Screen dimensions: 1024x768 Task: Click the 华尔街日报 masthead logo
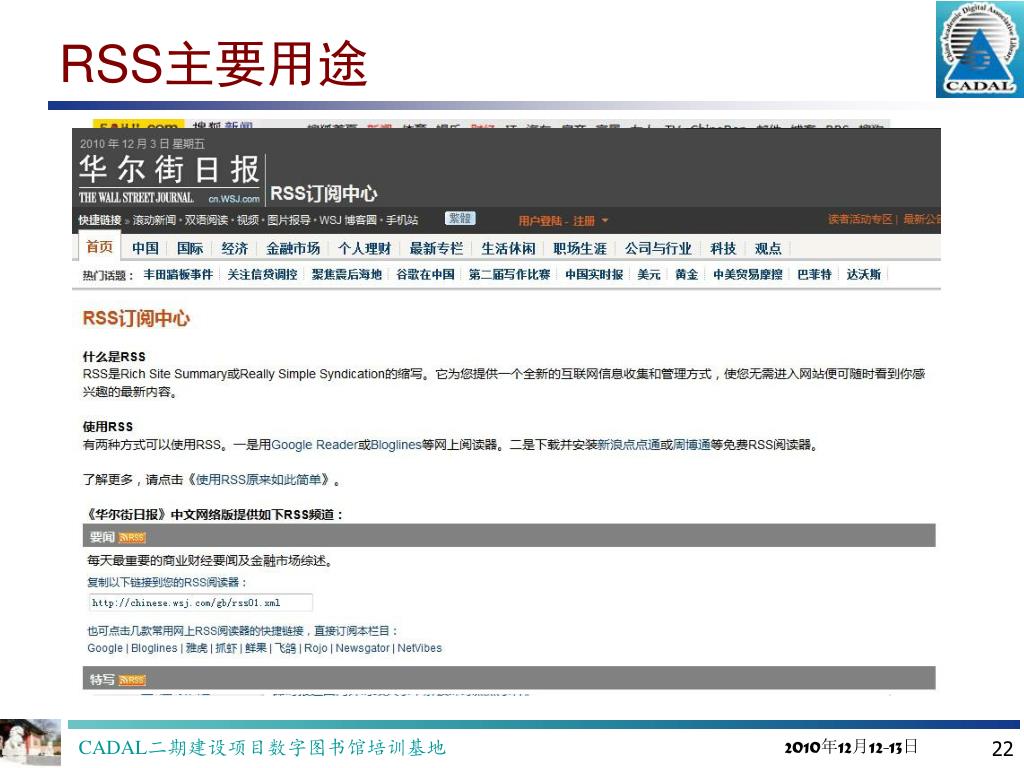169,170
